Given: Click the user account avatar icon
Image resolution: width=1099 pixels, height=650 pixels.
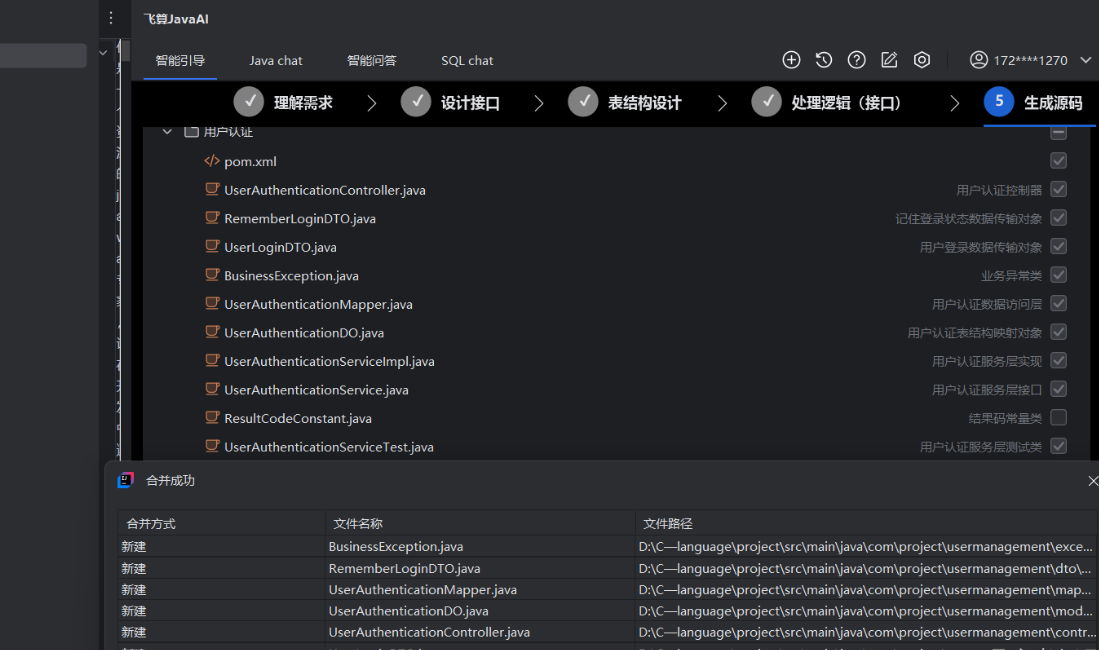Looking at the screenshot, I should click(x=979, y=60).
